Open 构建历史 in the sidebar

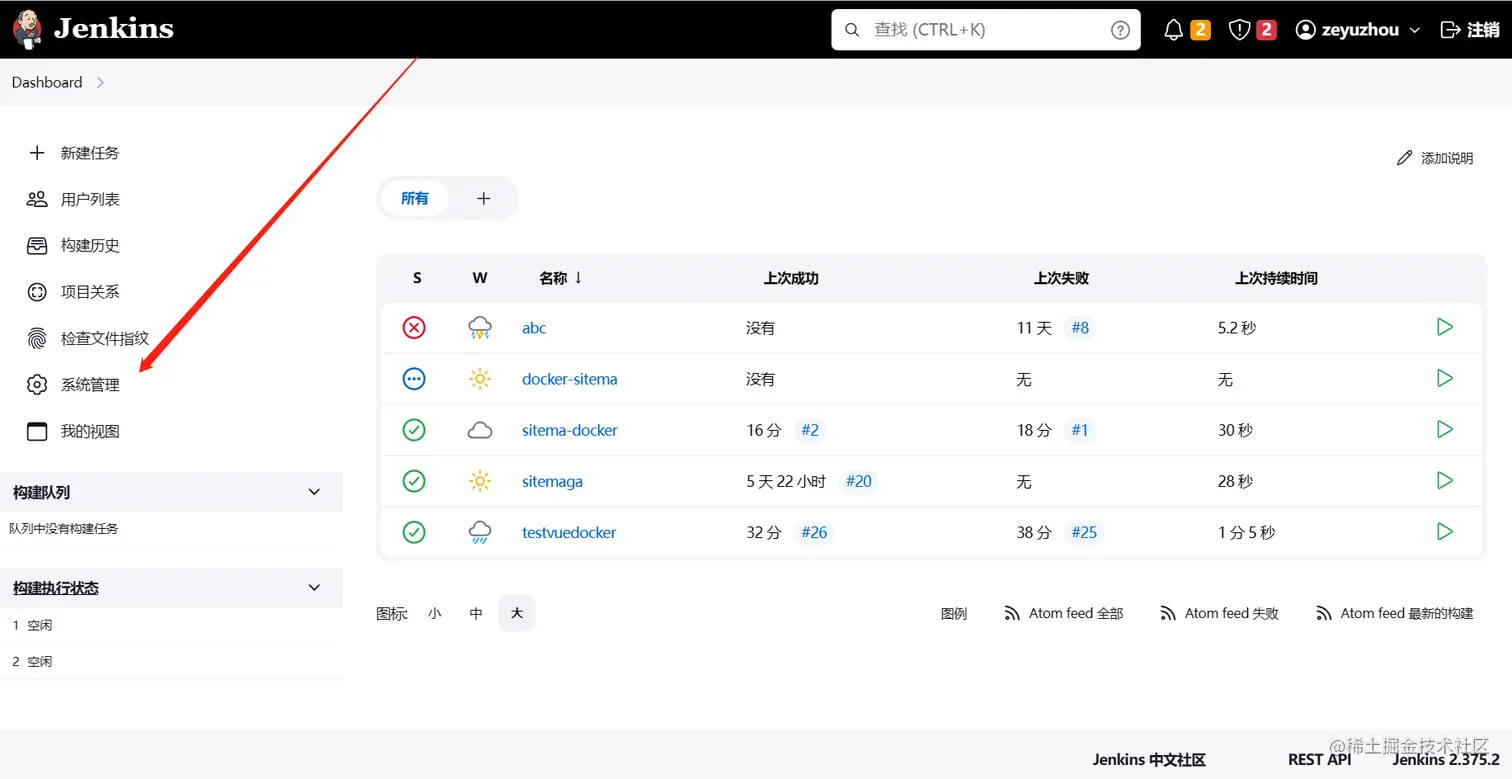[x=74, y=245]
